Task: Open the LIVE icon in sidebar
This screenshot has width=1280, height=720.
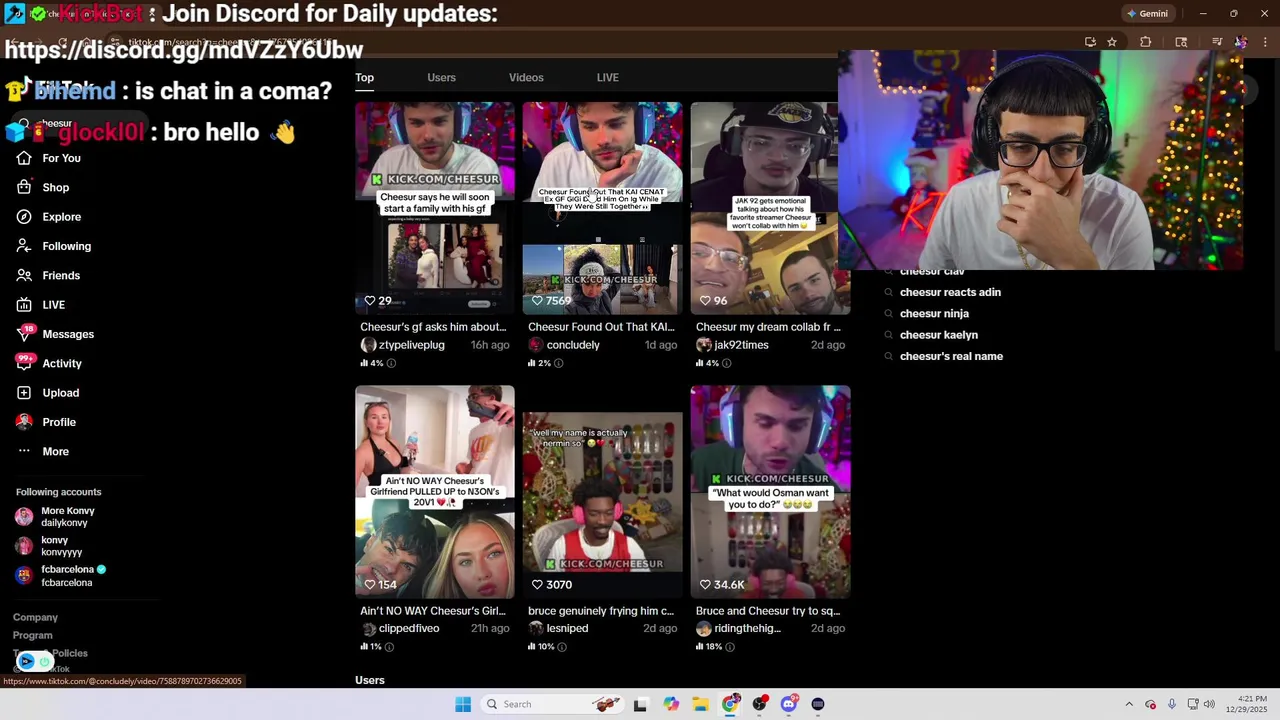Action: pos(24,305)
